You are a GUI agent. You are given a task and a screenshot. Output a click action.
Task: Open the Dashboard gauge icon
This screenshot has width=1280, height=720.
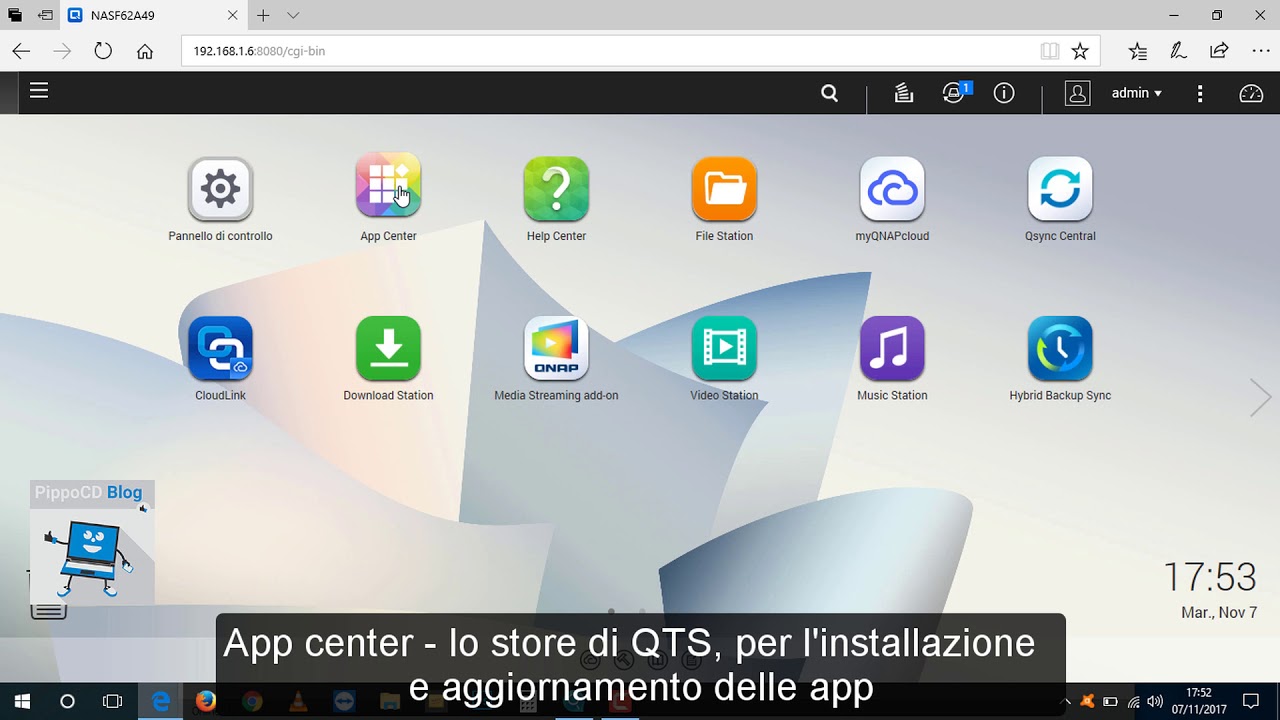(1251, 93)
